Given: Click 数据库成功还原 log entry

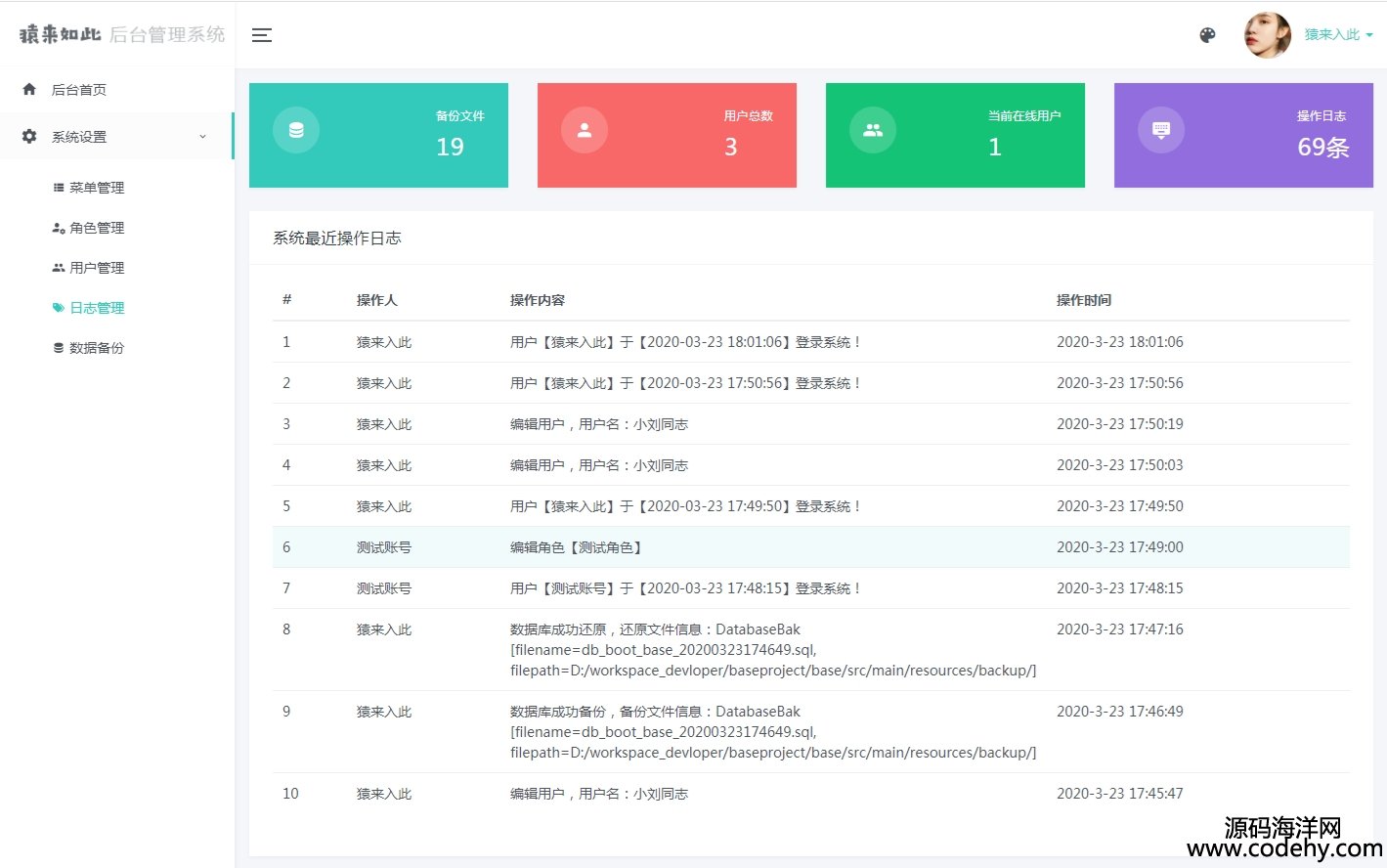Looking at the screenshot, I should click(773, 650).
